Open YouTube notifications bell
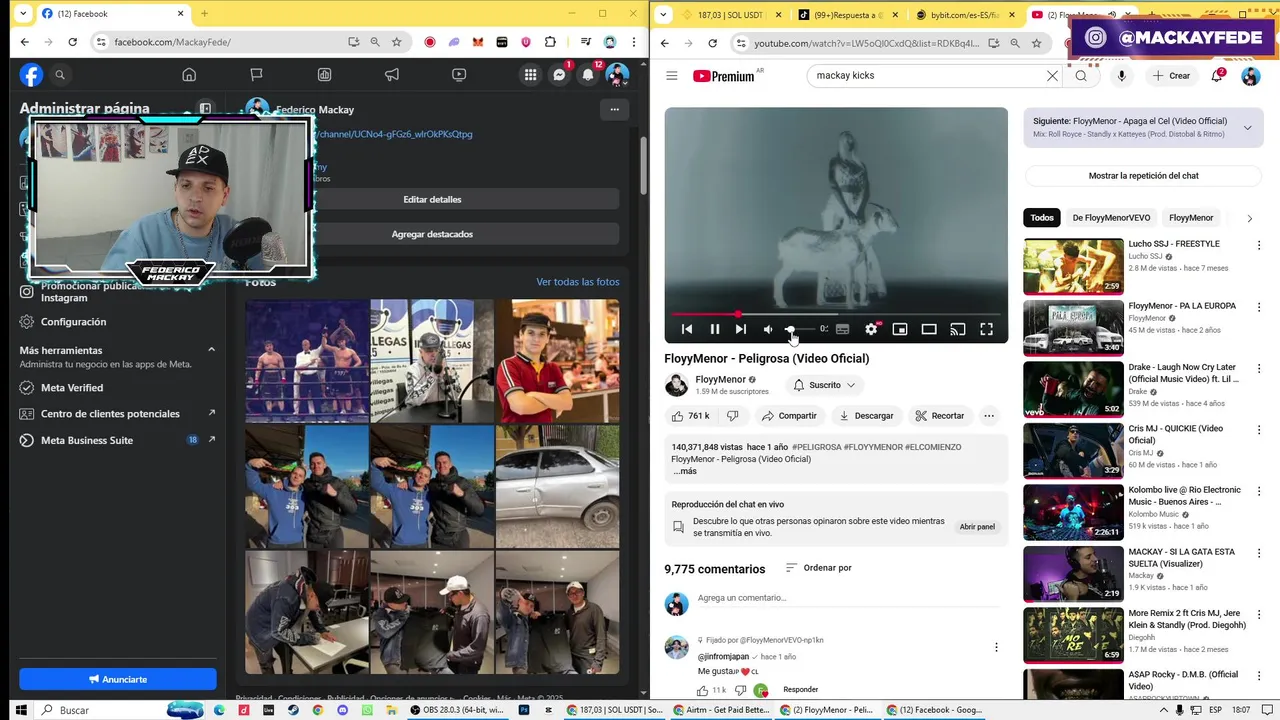 pos(1218,76)
